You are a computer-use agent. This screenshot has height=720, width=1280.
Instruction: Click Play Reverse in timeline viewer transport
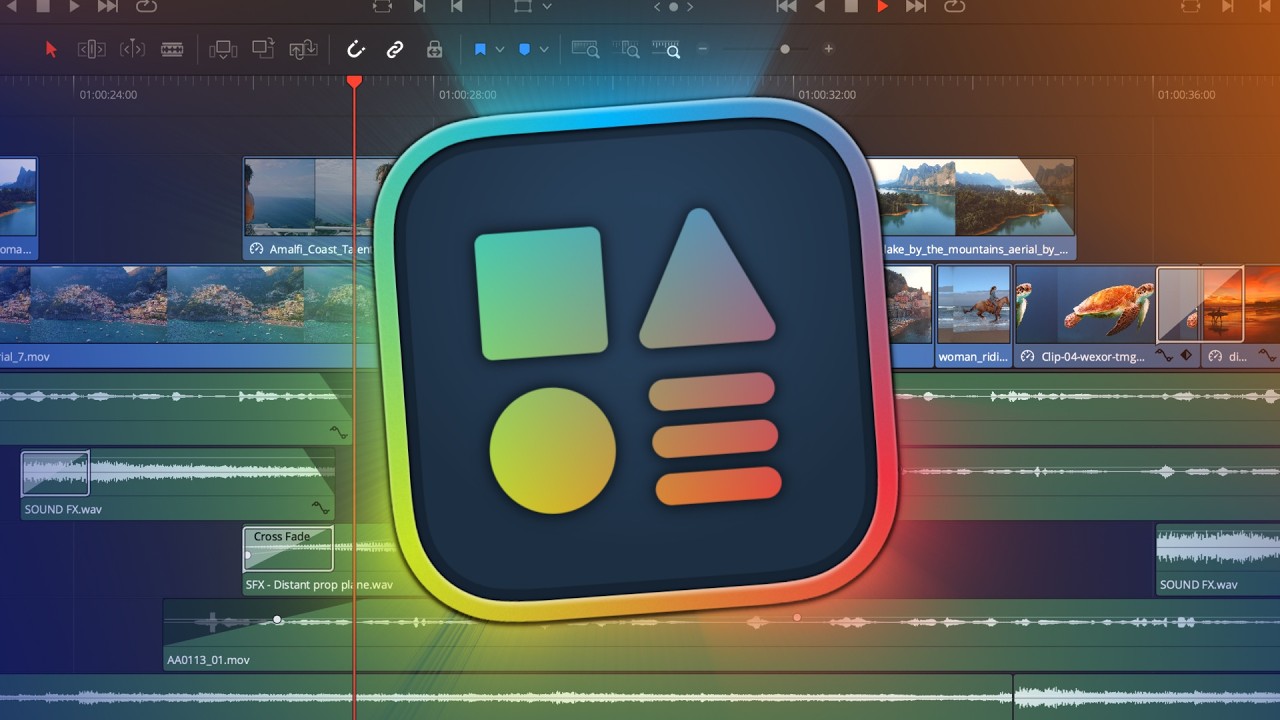click(x=819, y=6)
